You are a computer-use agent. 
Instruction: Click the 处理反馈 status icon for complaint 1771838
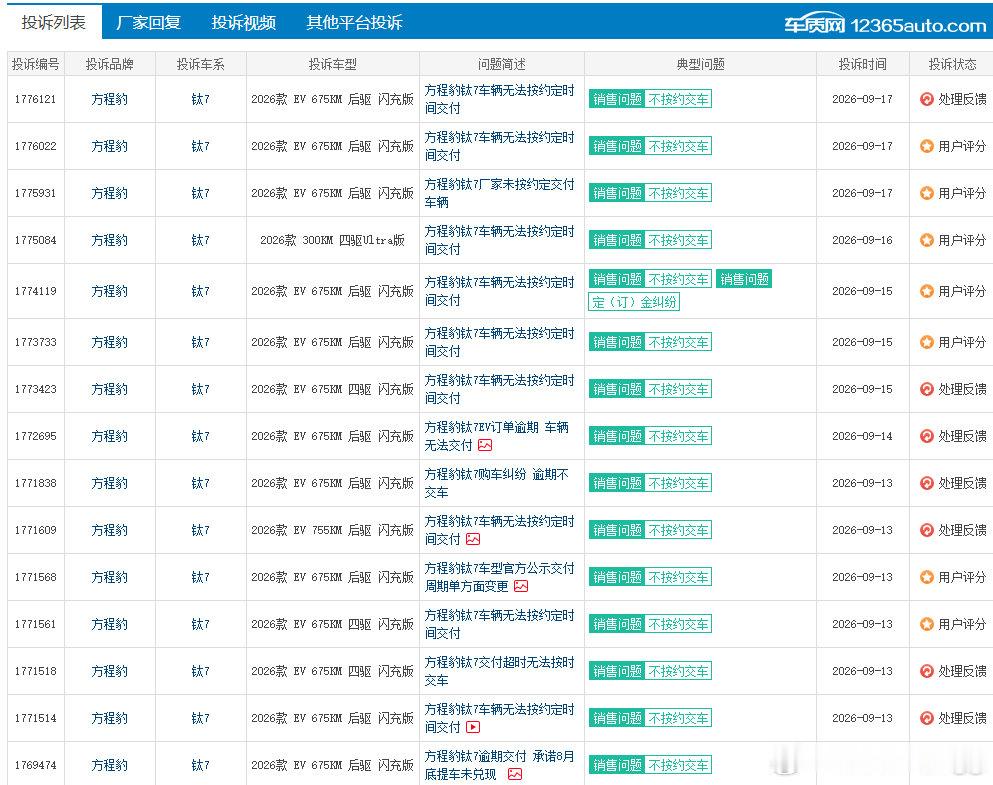click(927, 483)
